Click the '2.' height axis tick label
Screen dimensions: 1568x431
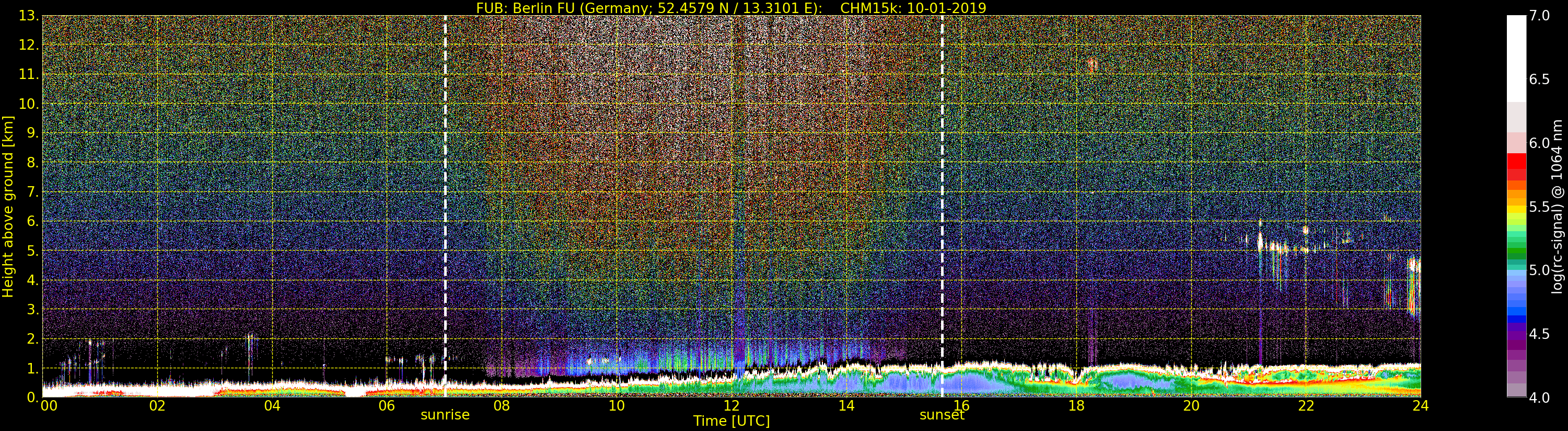click(x=33, y=339)
